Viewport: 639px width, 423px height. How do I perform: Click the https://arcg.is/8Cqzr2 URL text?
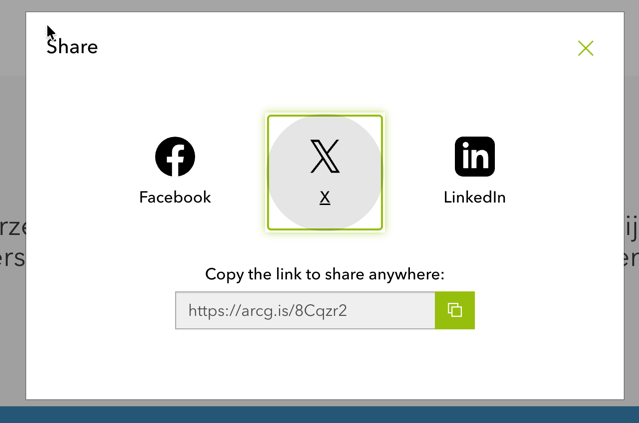267,311
